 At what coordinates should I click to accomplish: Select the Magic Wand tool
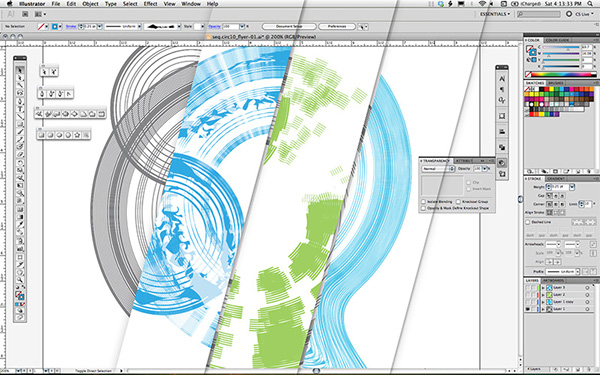(x=20, y=86)
